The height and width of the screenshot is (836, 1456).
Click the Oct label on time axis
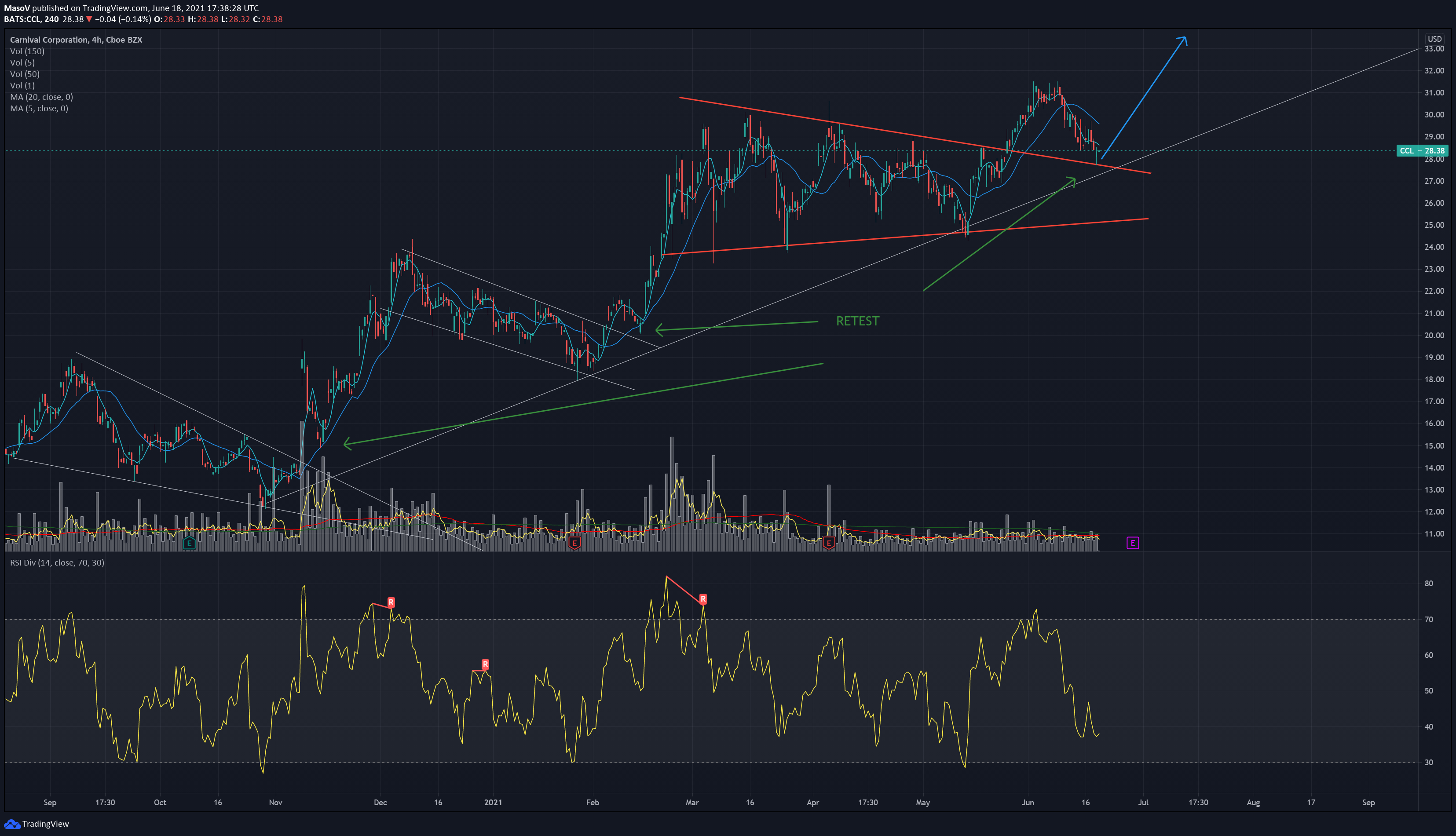click(160, 803)
